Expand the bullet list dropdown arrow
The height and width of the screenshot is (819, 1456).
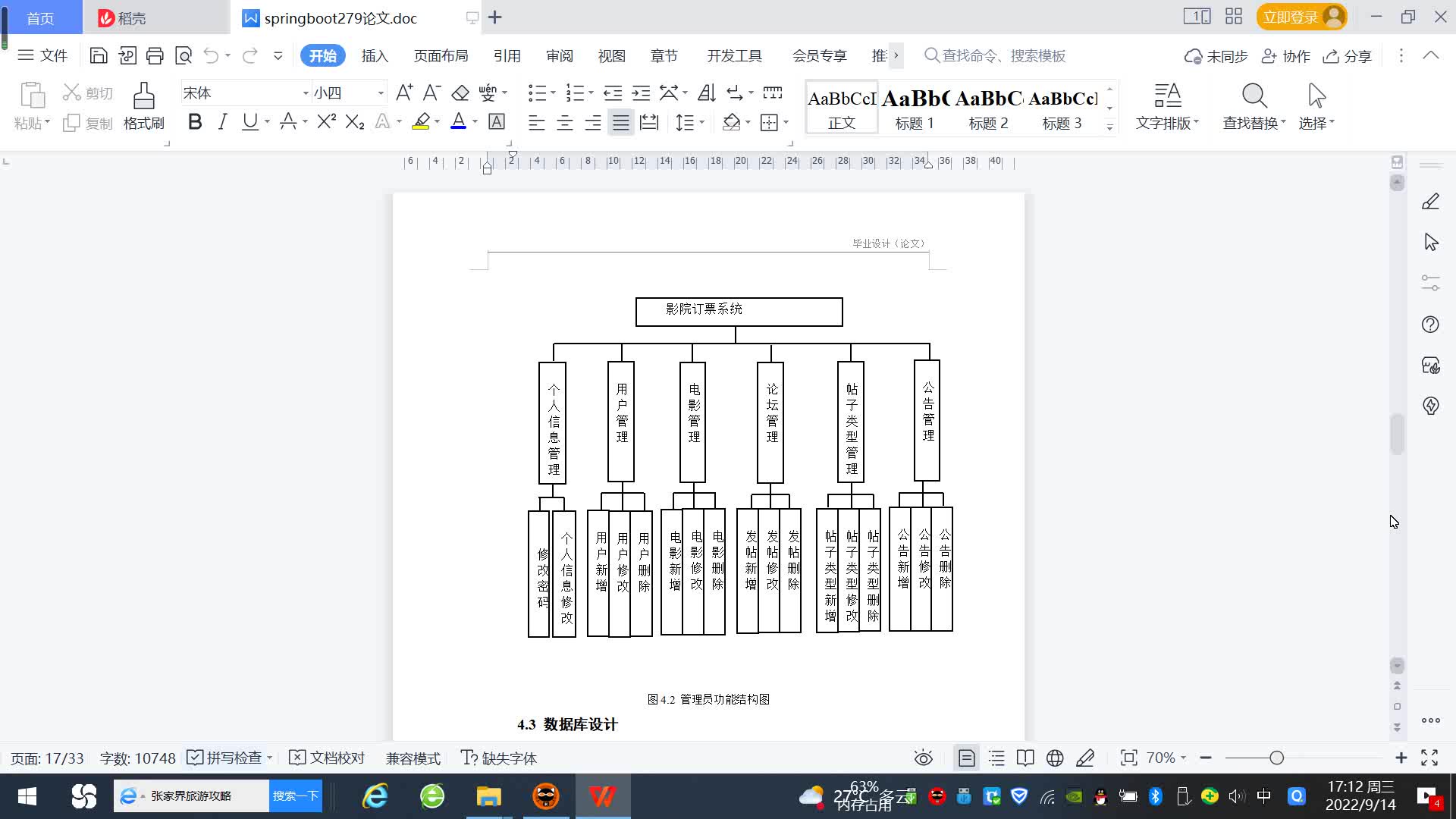tap(553, 93)
